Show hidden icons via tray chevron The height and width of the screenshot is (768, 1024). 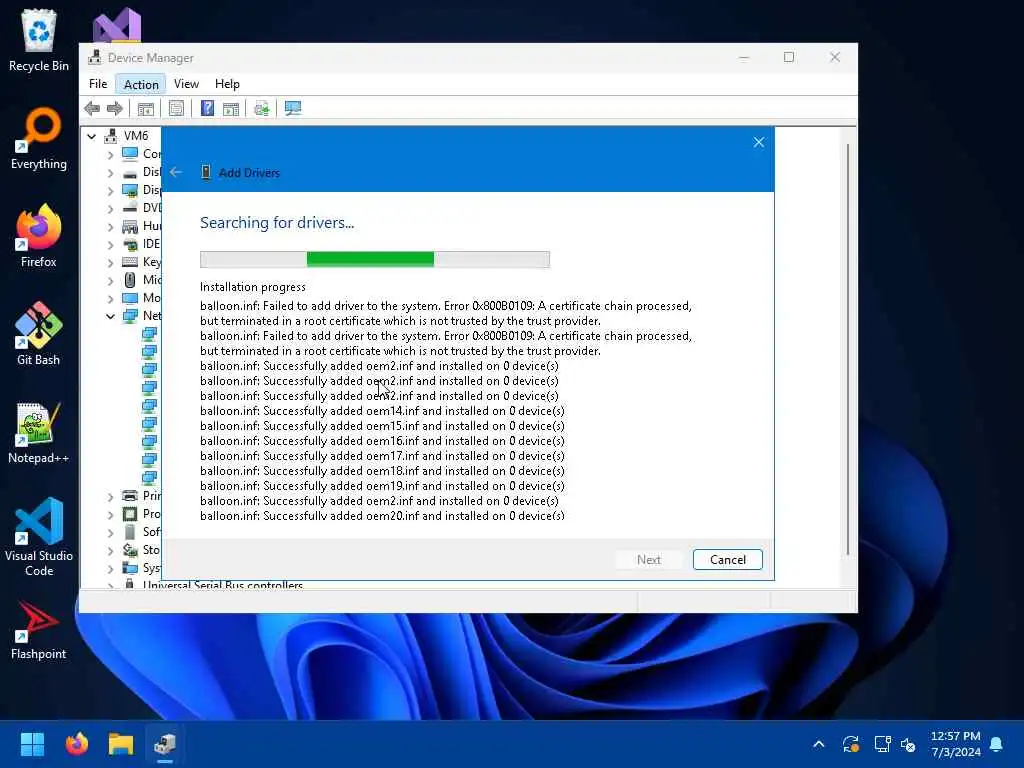[818, 744]
